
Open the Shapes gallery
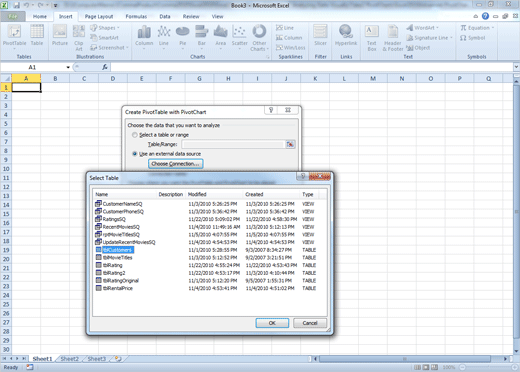[105, 28]
